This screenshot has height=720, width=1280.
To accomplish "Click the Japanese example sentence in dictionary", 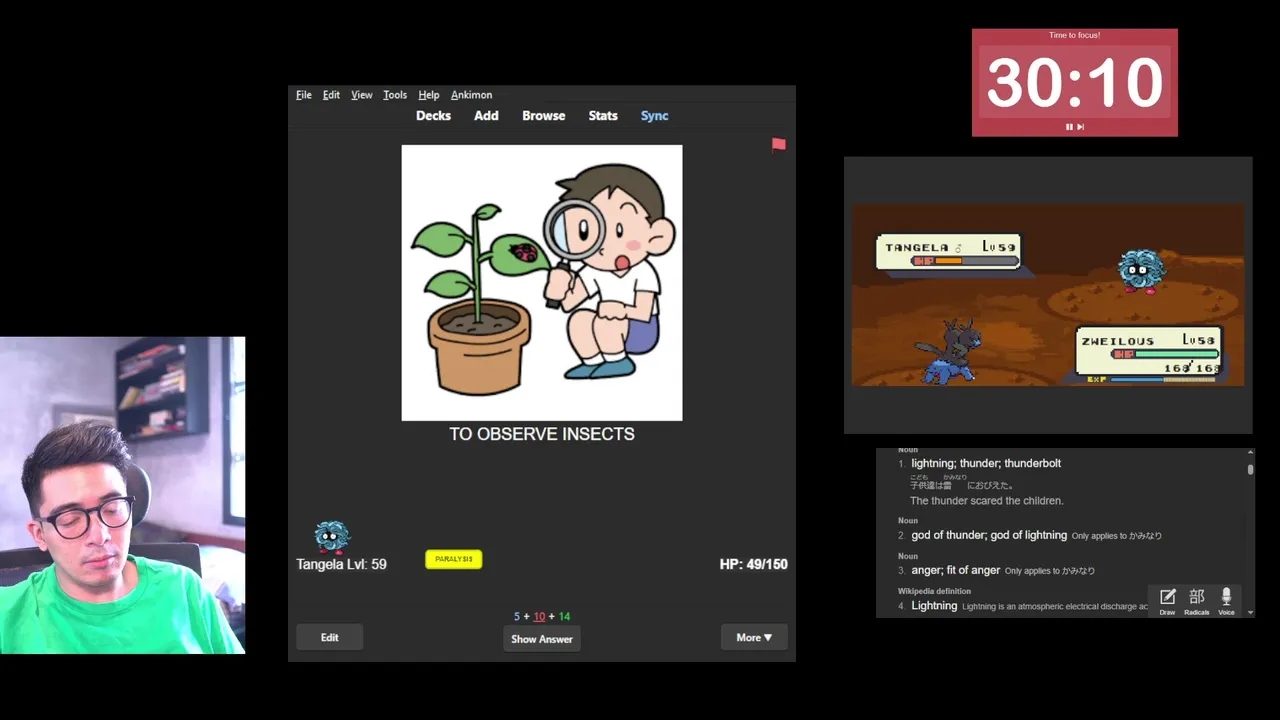I will pyautogui.click(x=962, y=483).
